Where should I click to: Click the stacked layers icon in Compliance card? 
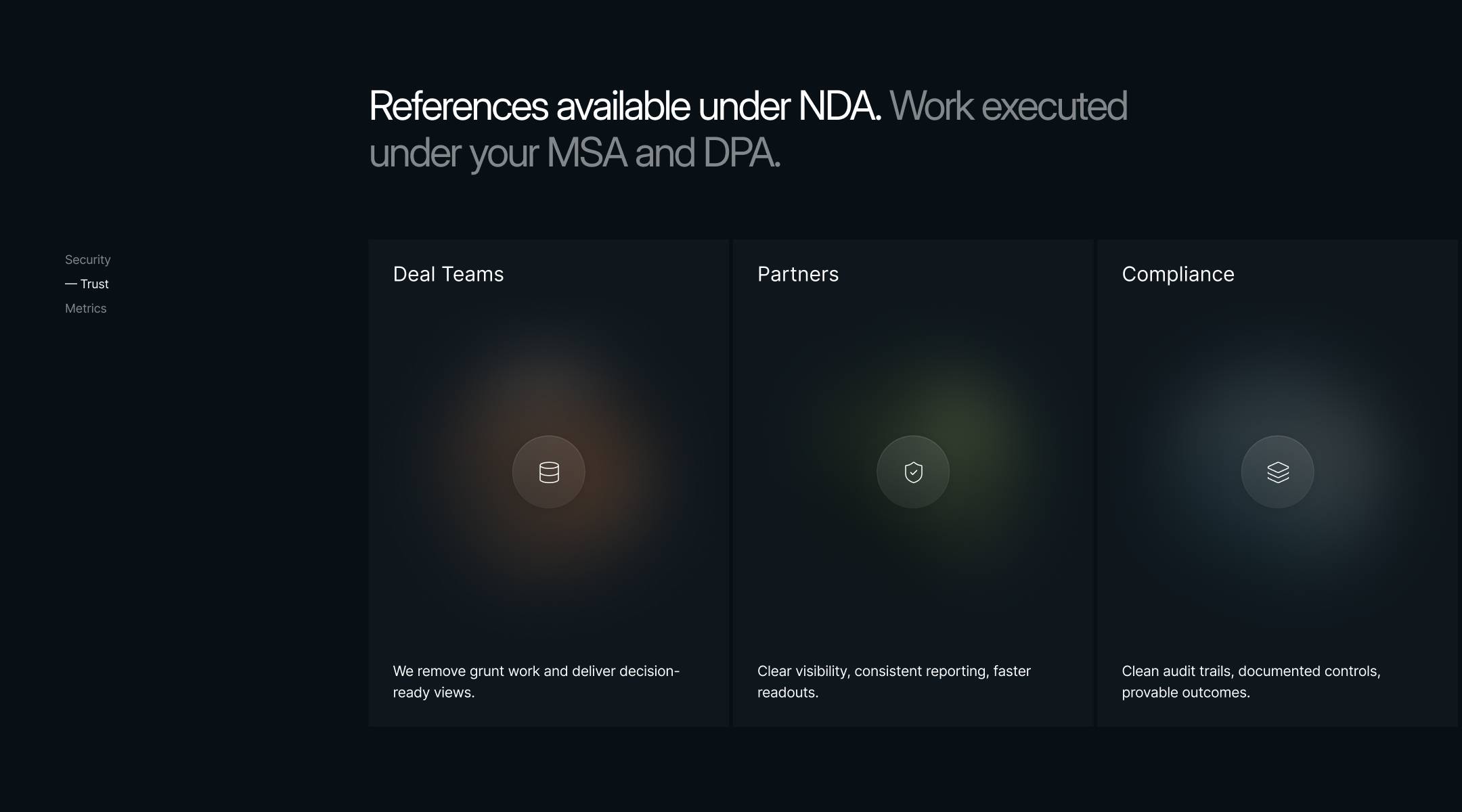click(x=1277, y=472)
